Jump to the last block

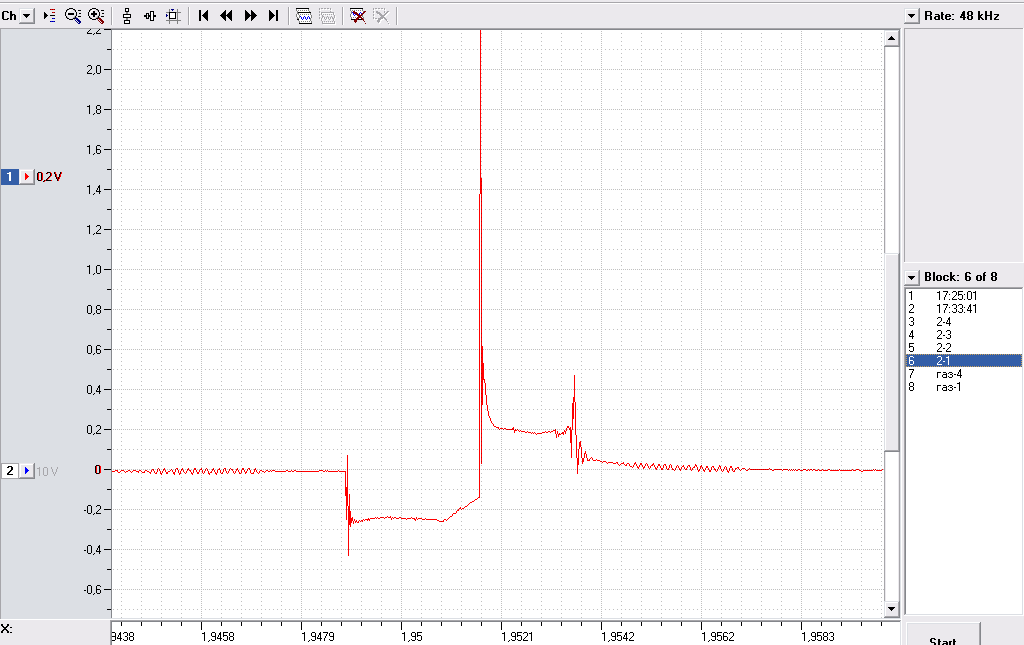274,16
